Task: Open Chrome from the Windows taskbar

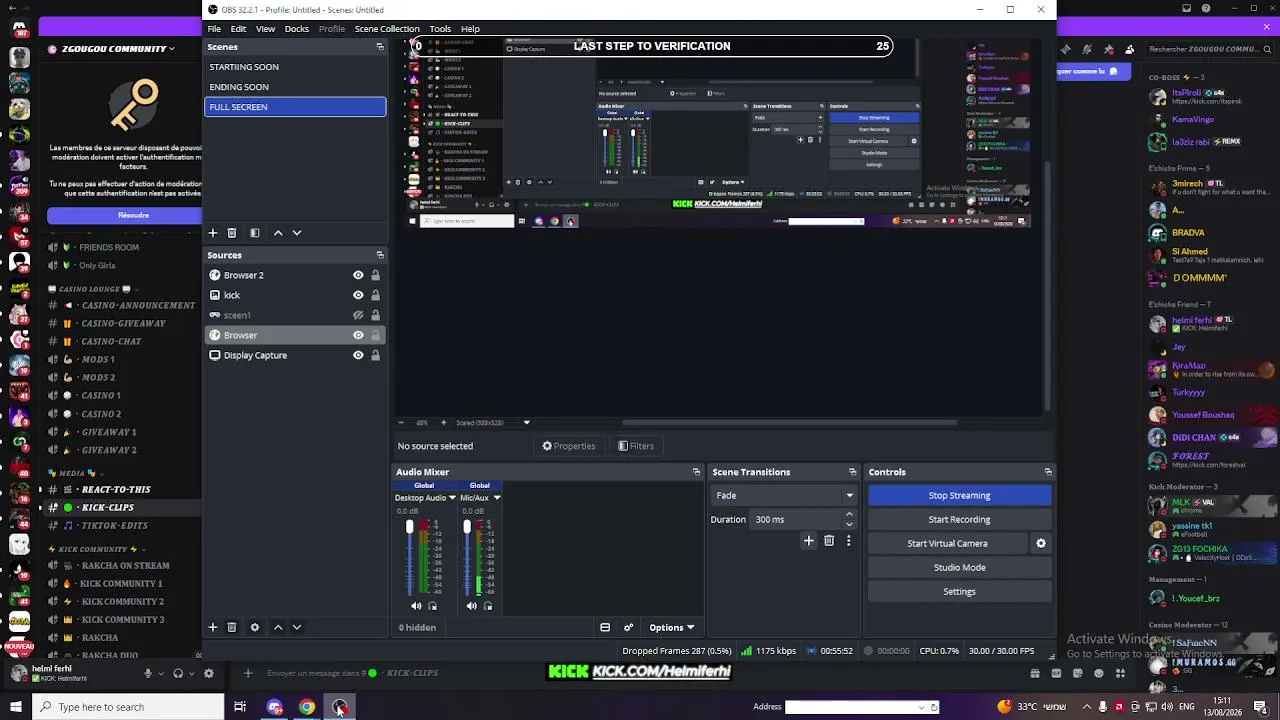Action: [x=307, y=707]
